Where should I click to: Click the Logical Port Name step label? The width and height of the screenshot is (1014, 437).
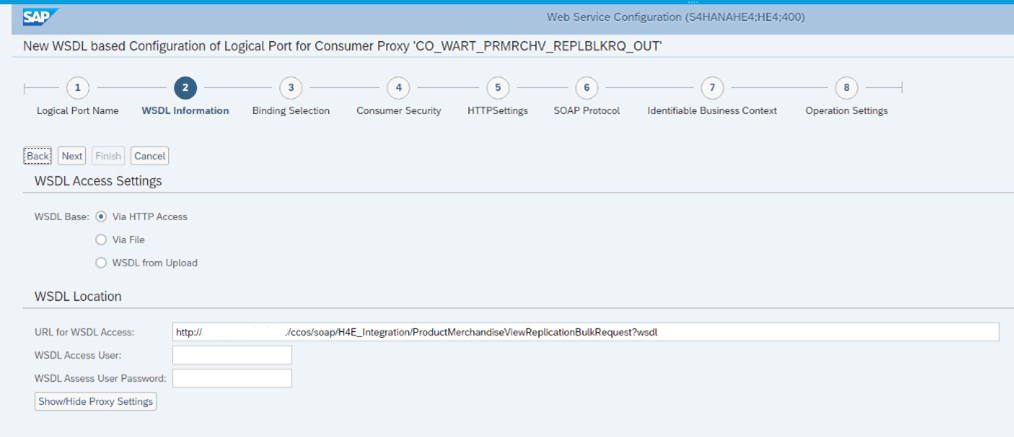click(78, 111)
